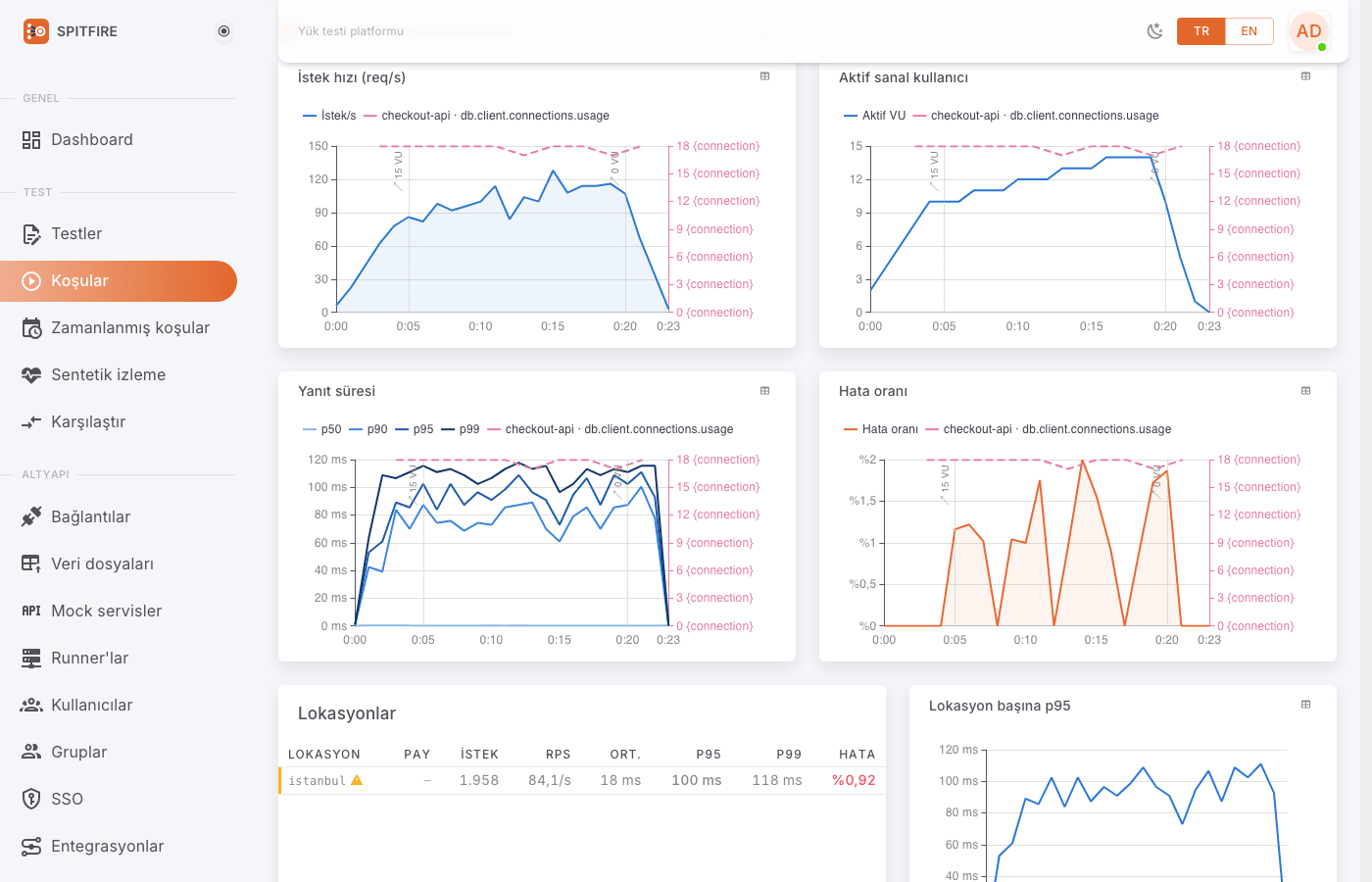Click the Runner'lar server icon
The image size is (1372, 882).
31,658
